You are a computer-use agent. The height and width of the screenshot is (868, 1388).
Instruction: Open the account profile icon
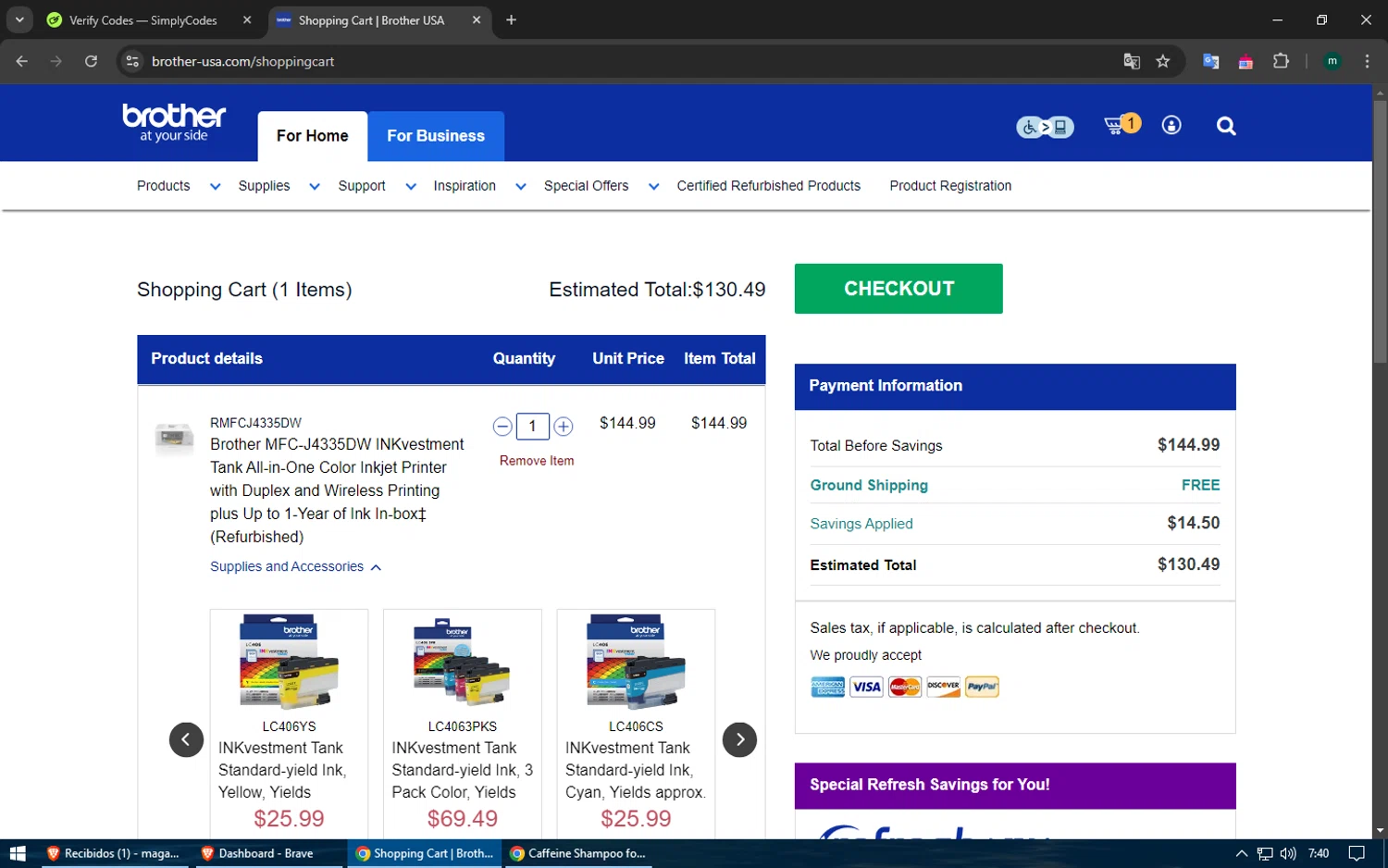[x=1171, y=125]
